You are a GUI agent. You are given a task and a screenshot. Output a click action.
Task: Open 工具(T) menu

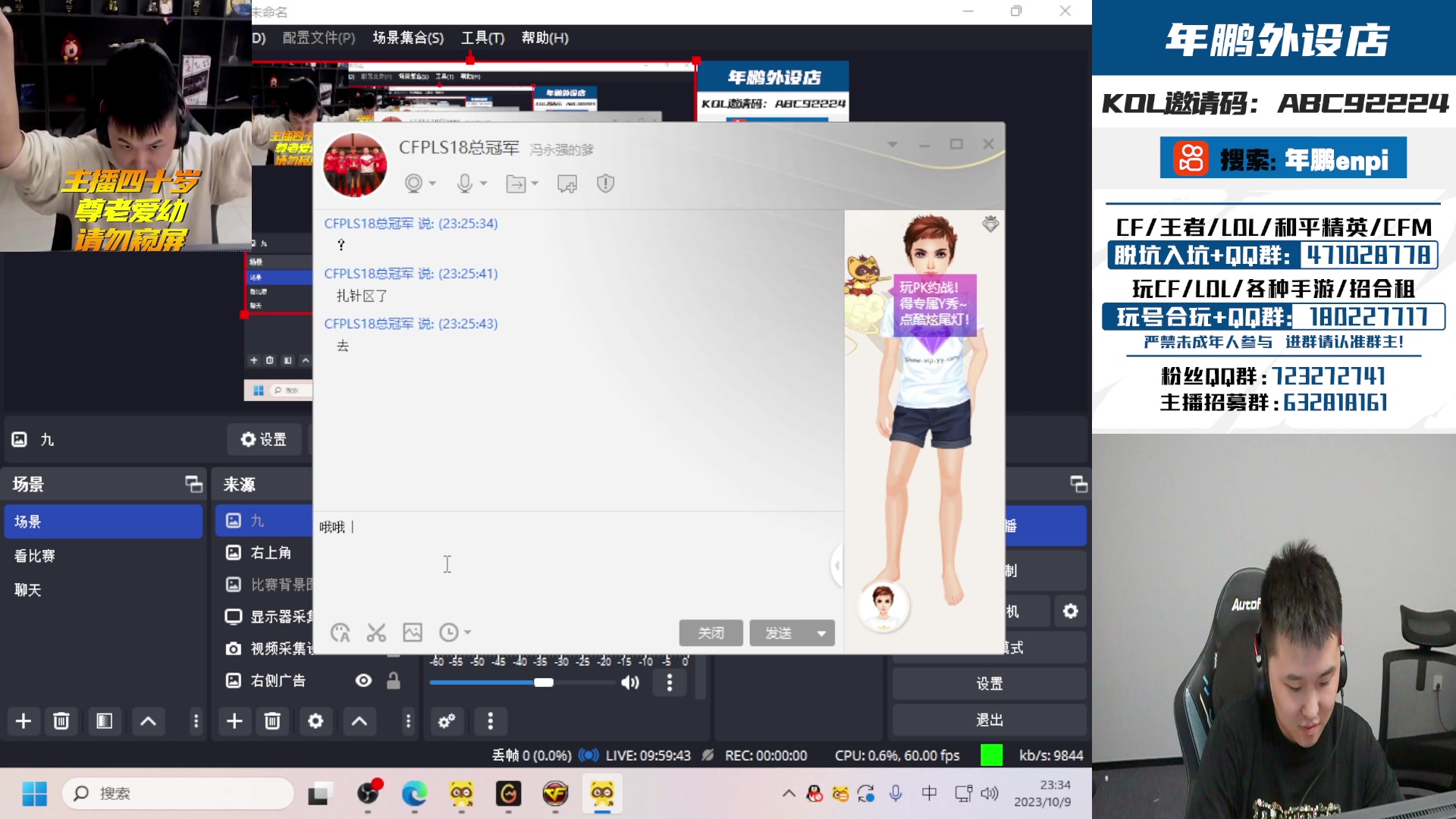483,38
